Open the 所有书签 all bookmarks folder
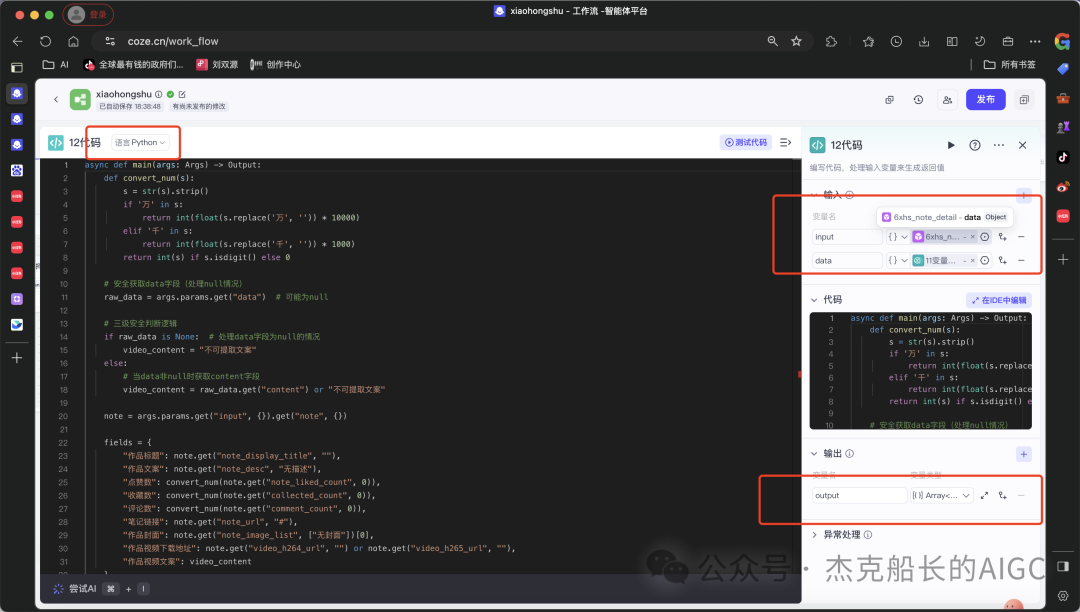Screen dimensions: 1080x612 1010,65
